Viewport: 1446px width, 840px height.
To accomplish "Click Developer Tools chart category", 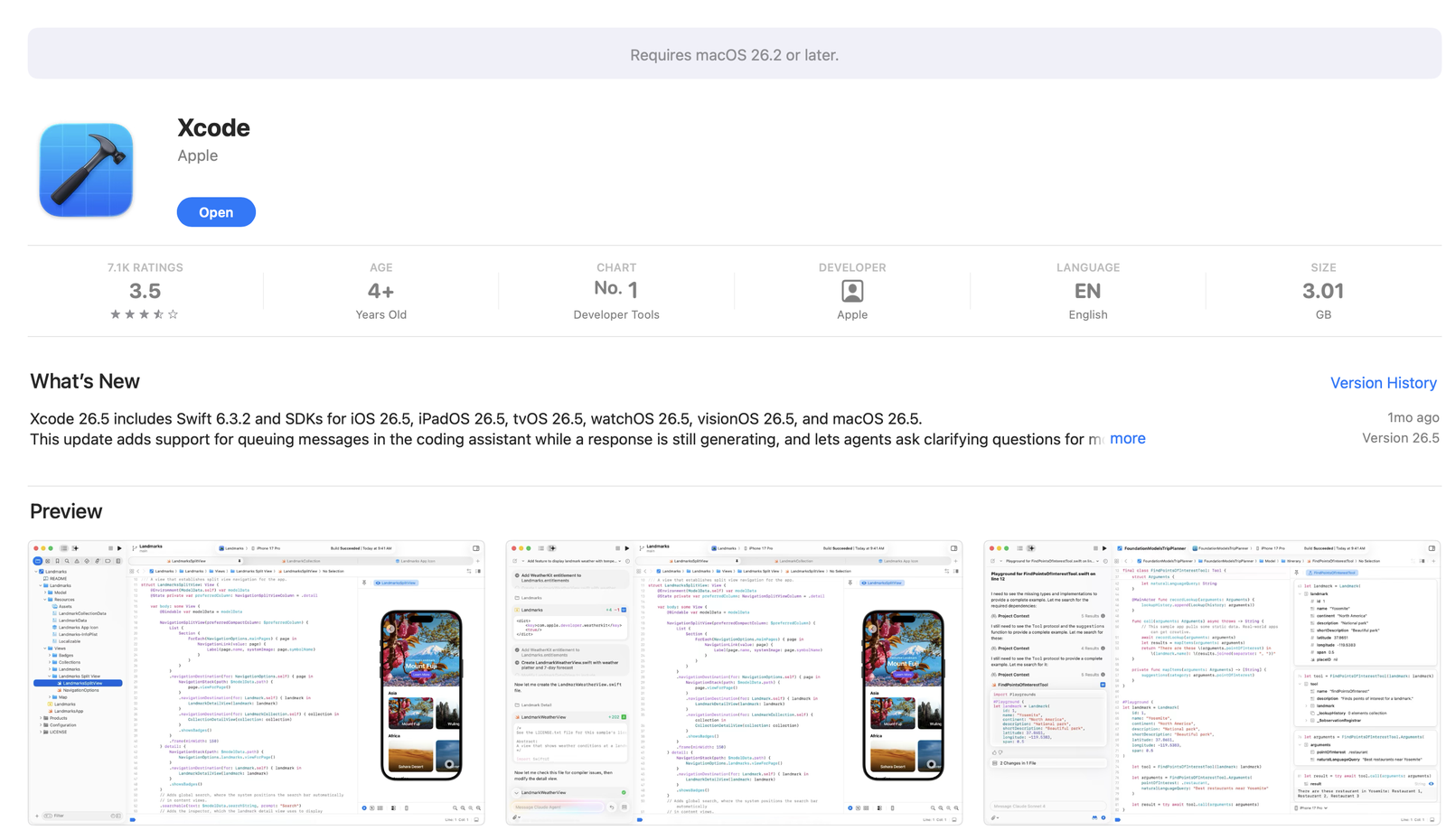I will pyautogui.click(x=616, y=314).
